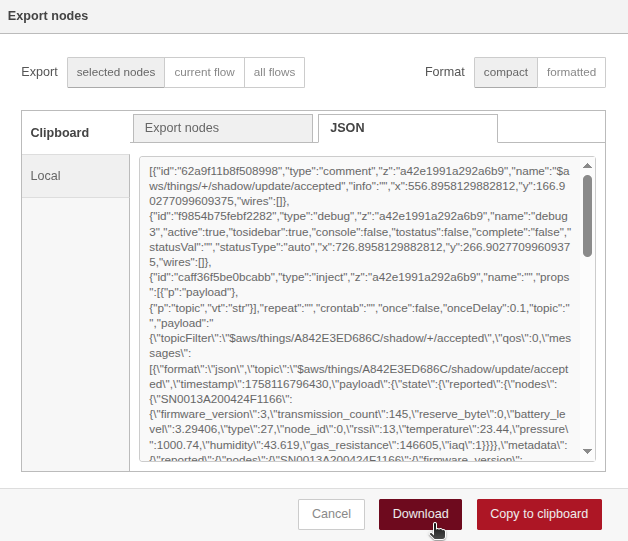Switch to the Export nodes tab
This screenshot has width=628, height=541.
182,128
